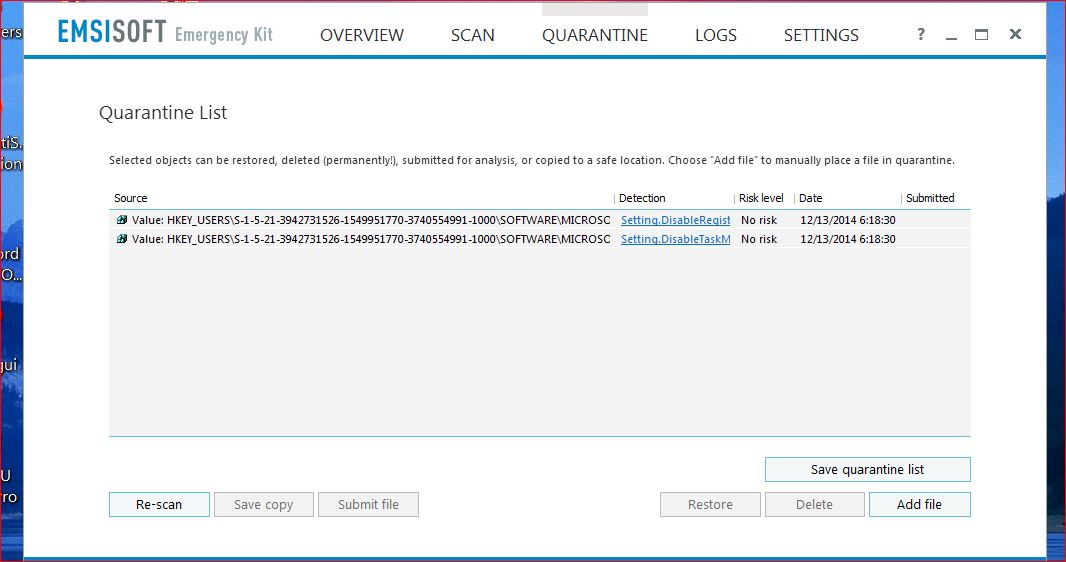This screenshot has width=1066, height=562.
Task: Sort by the Source column header
Action: [131, 198]
